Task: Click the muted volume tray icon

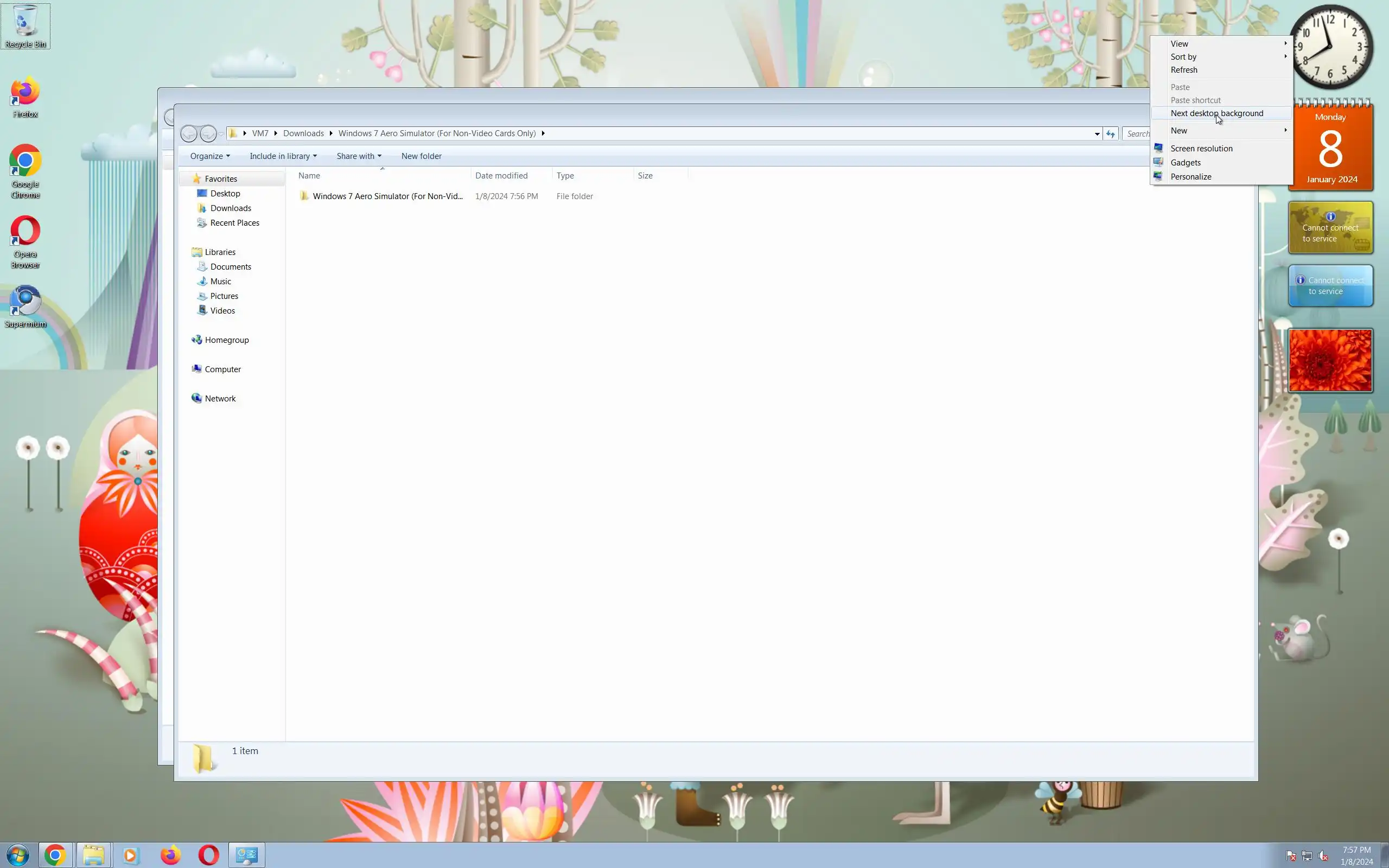Action: (1323, 856)
